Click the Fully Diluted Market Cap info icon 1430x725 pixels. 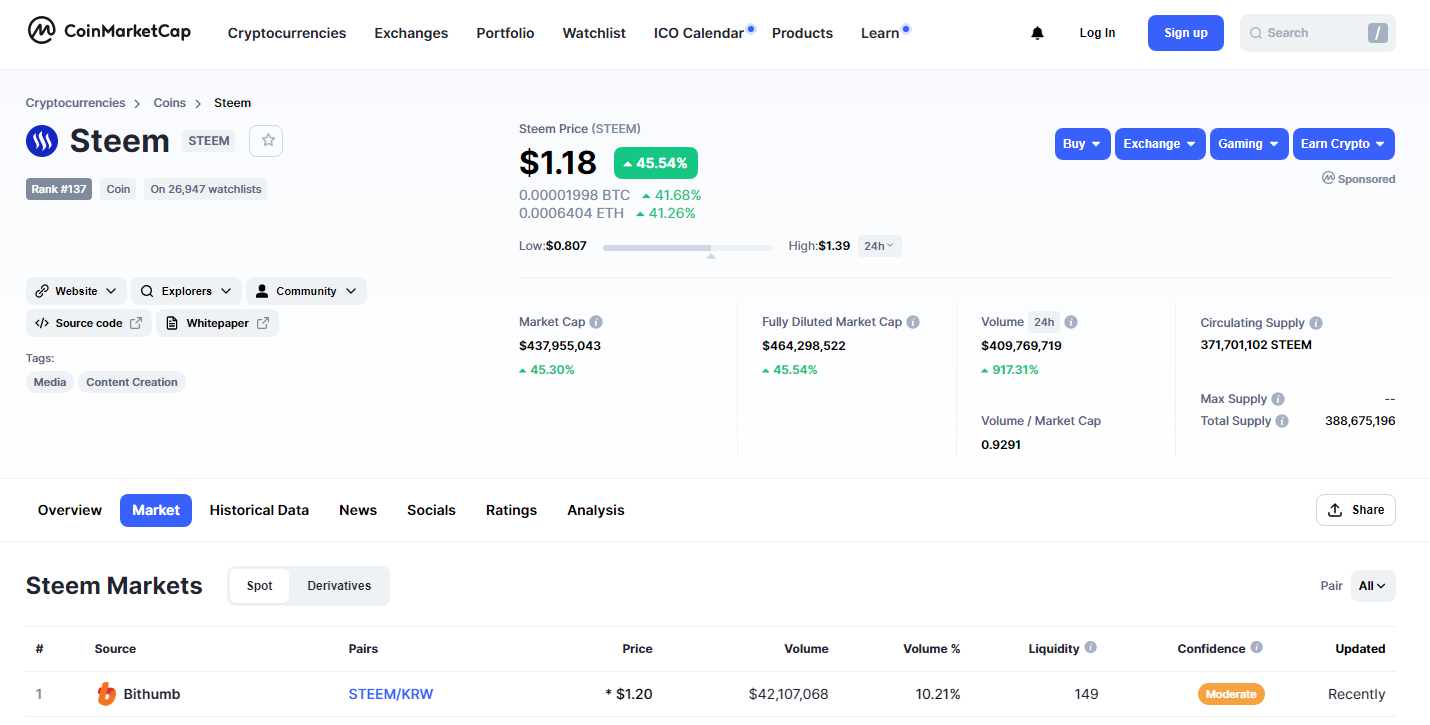(913, 322)
